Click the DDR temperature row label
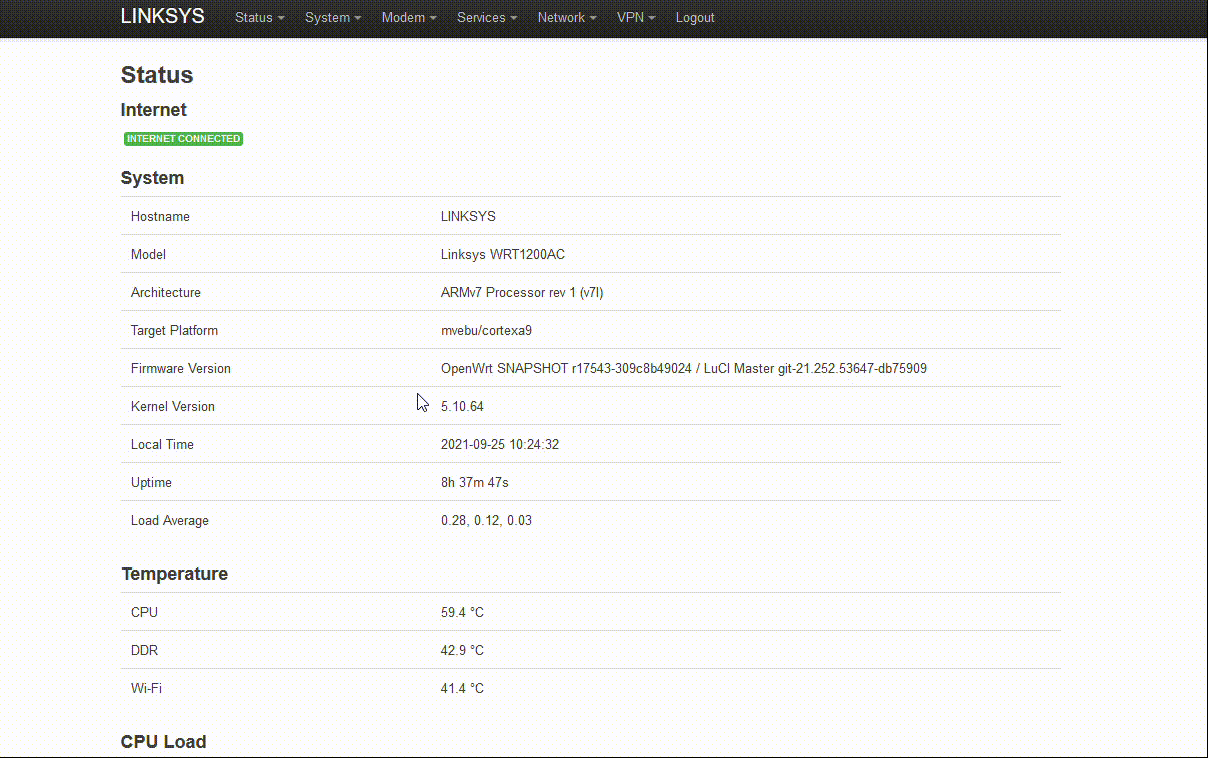Viewport: 1208px width, 758px height. [x=144, y=650]
